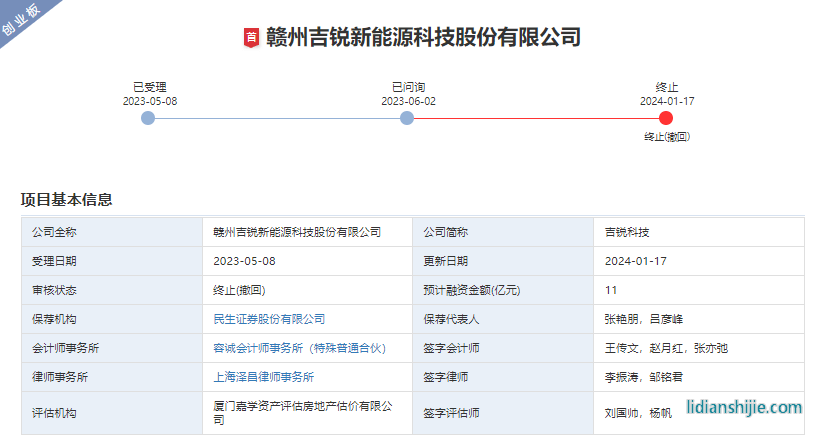Click the 评估机构 value cell
826x440 pixels.
pos(303,413)
